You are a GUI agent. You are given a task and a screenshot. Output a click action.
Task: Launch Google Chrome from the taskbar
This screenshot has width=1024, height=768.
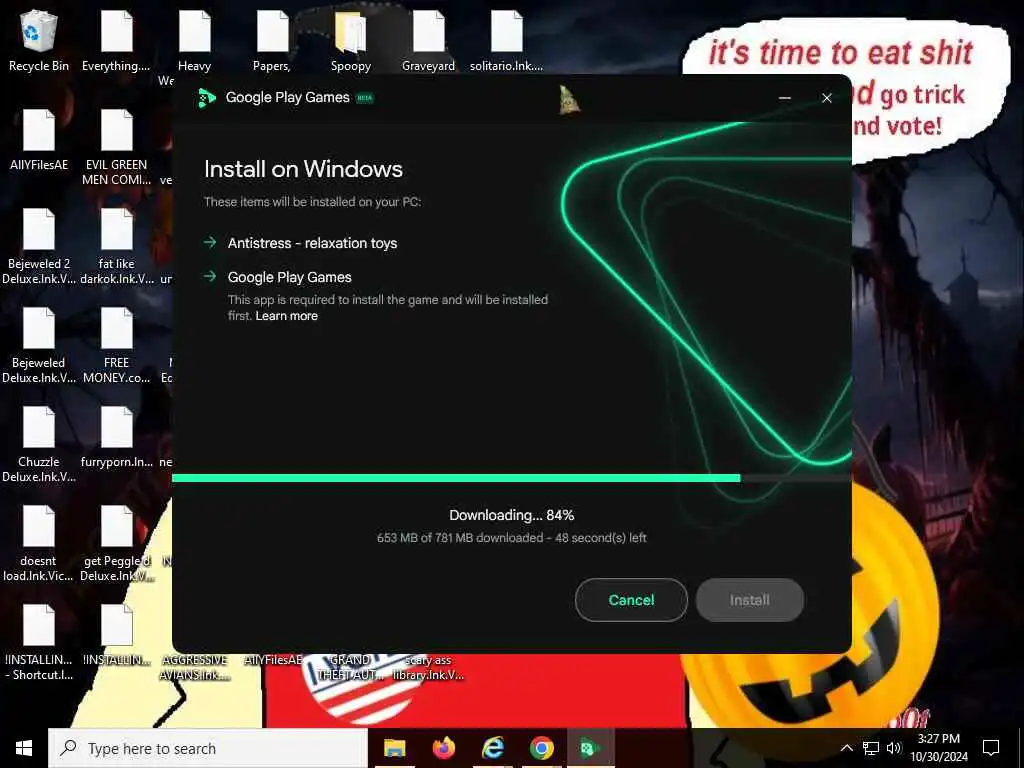tap(541, 748)
